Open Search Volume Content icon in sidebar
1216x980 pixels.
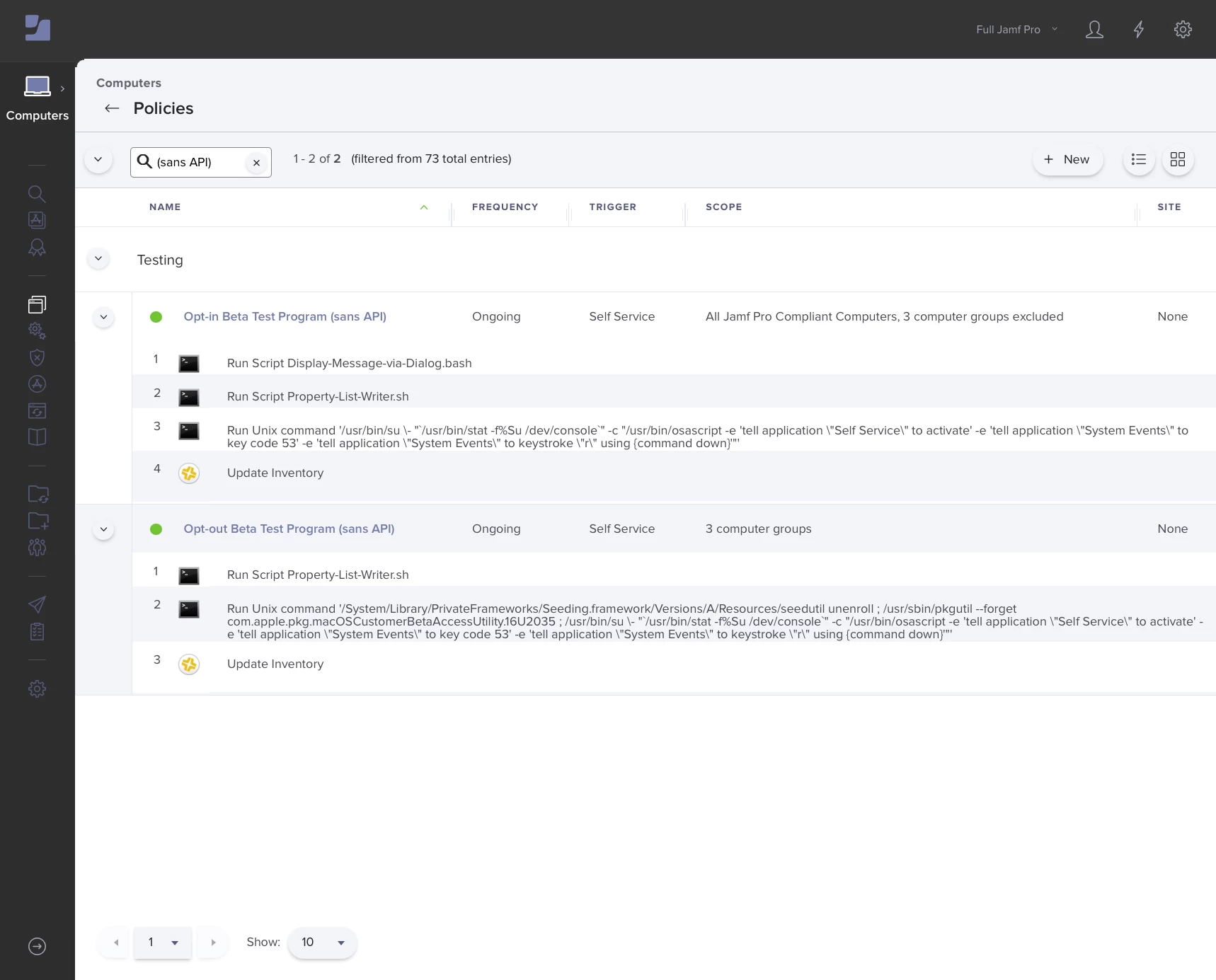pyautogui.click(x=37, y=220)
